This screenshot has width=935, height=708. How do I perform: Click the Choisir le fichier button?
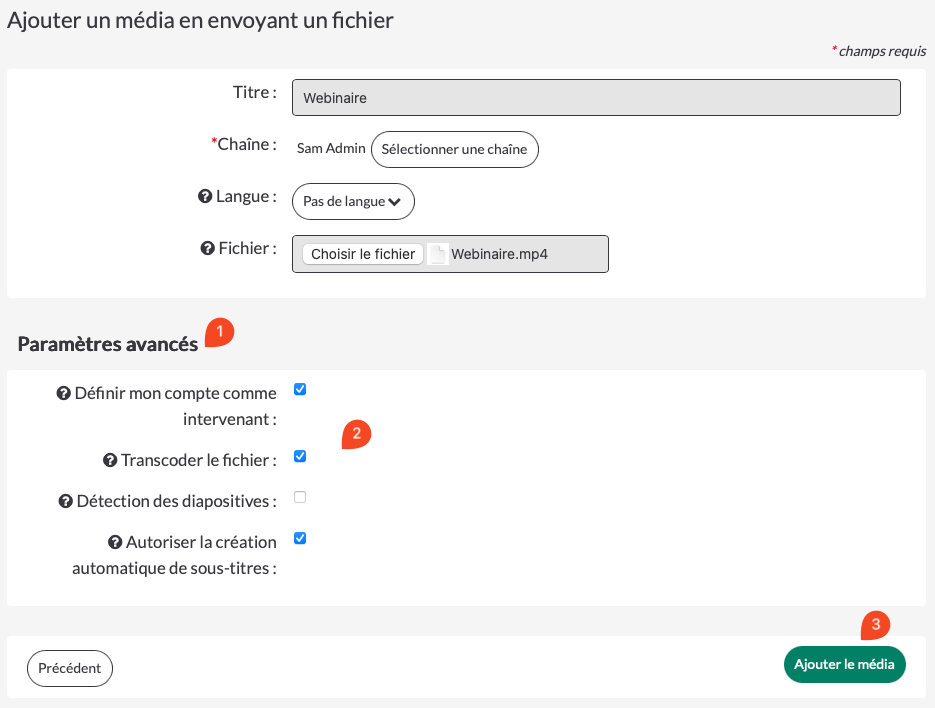coord(363,254)
